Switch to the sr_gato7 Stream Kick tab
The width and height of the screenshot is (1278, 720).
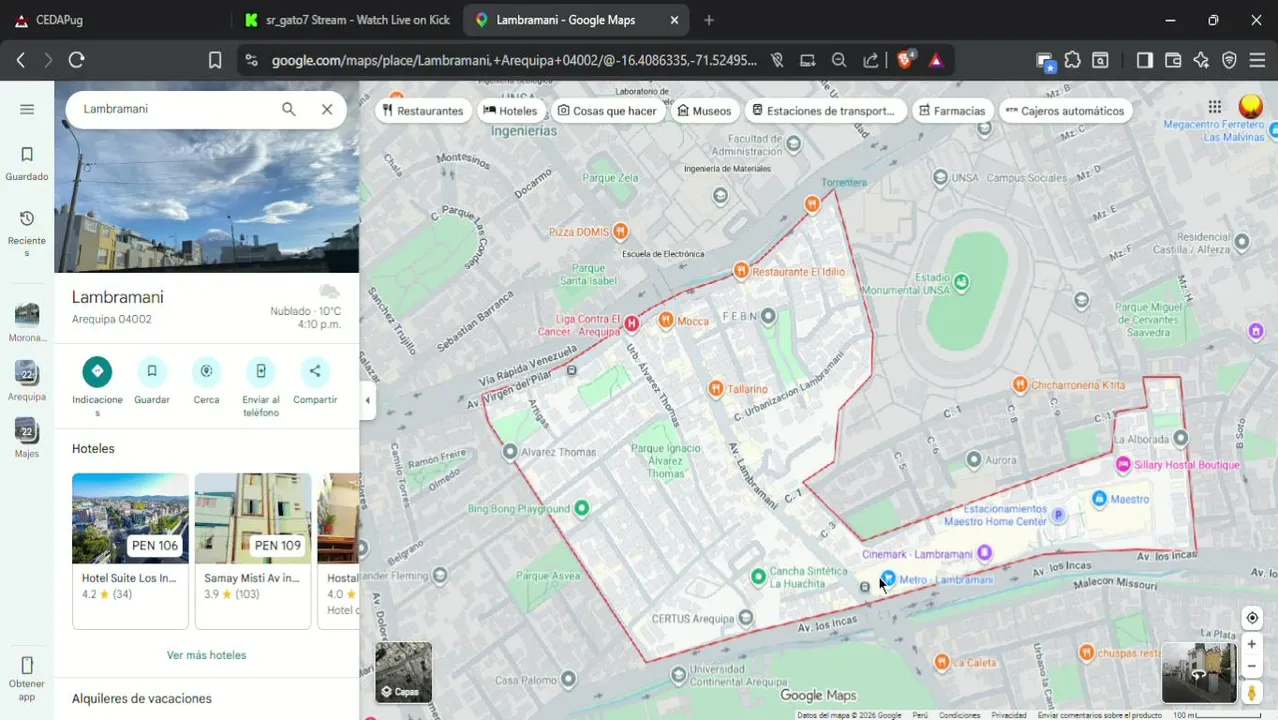[x=347, y=20]
